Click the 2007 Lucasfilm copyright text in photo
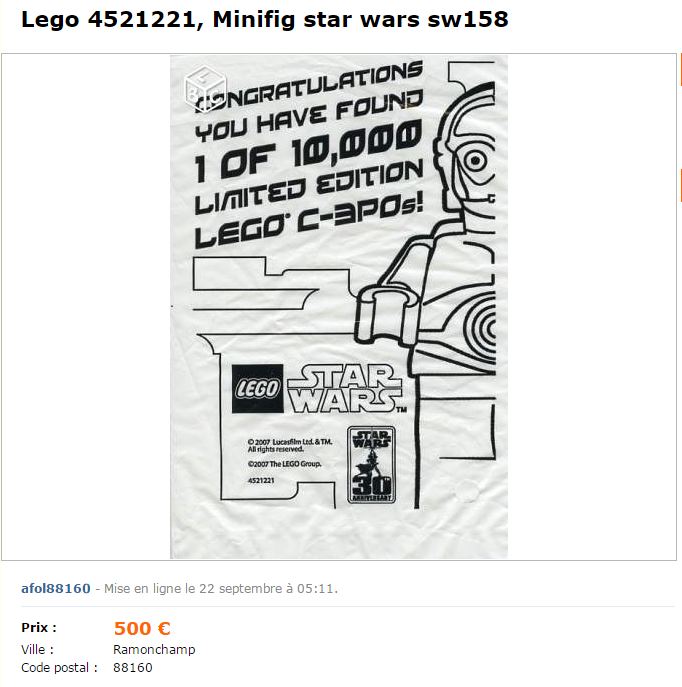Screen dimensions: 682x687 290,446
